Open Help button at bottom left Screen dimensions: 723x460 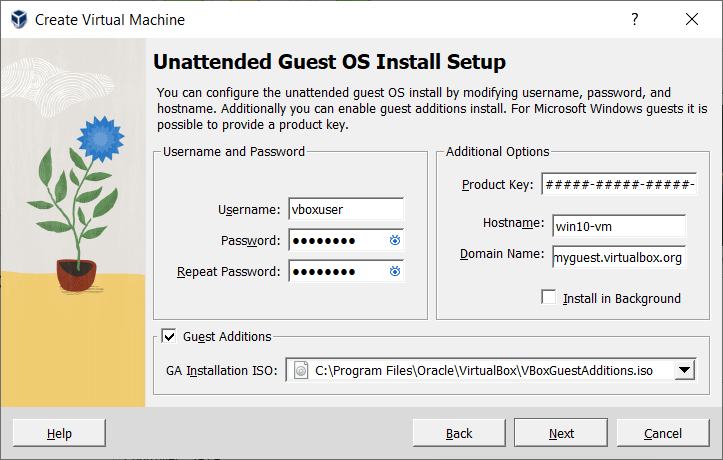coord(59,433)
